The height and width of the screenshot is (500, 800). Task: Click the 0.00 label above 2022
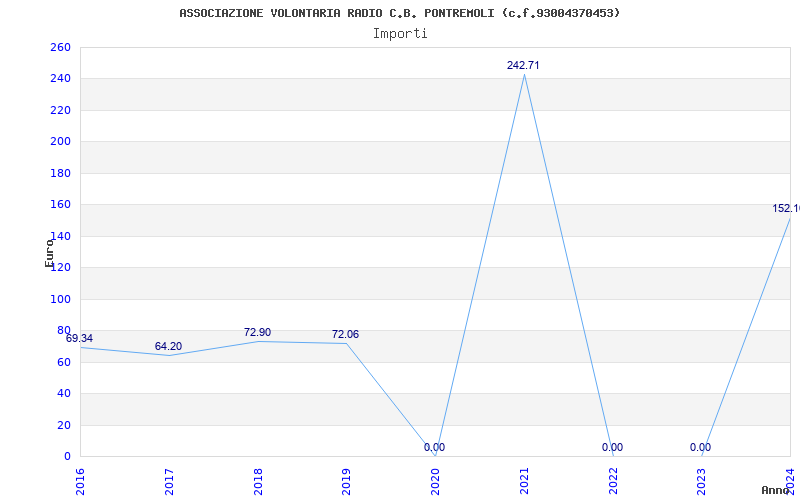pyautogui.click(x=612, y=447)
